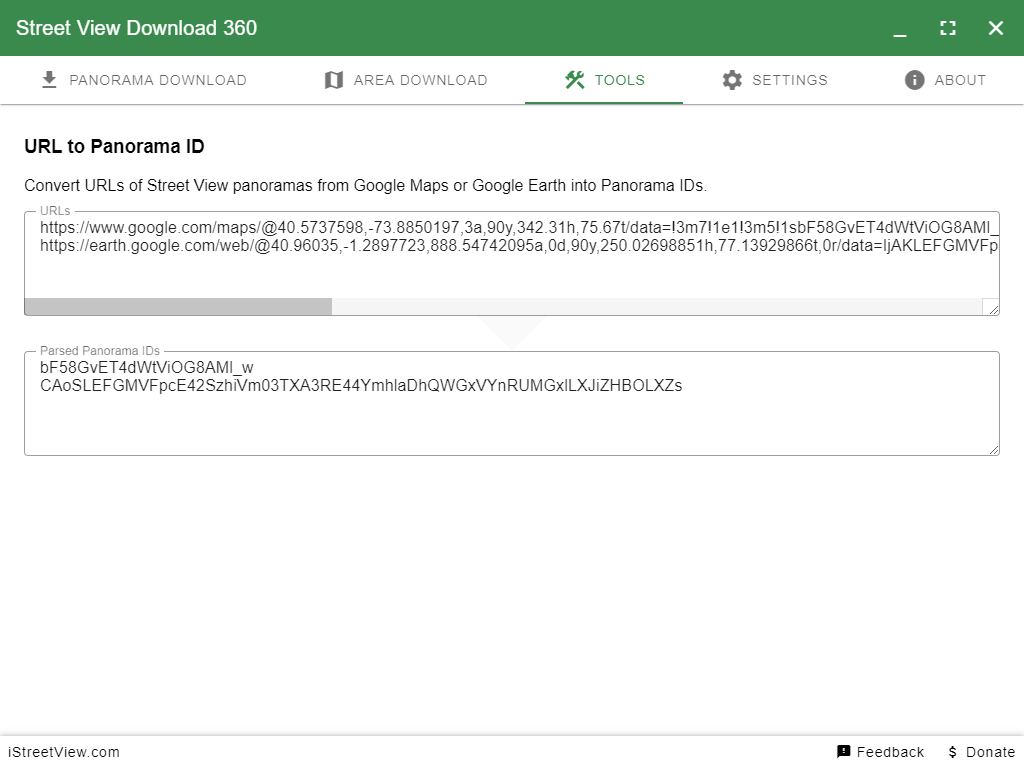1024x768 pixels.
Task: Click the URL to Panorama ID heading
Action: [114, 146]
